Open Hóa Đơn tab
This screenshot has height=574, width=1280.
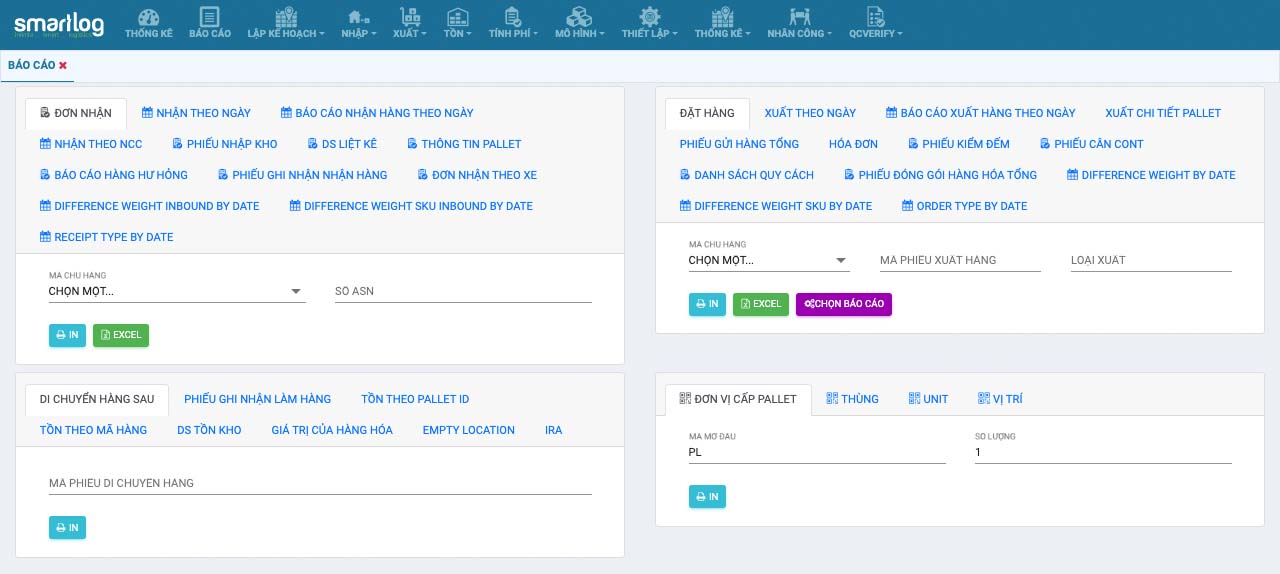pyautogui.click(x=853, y=144)
